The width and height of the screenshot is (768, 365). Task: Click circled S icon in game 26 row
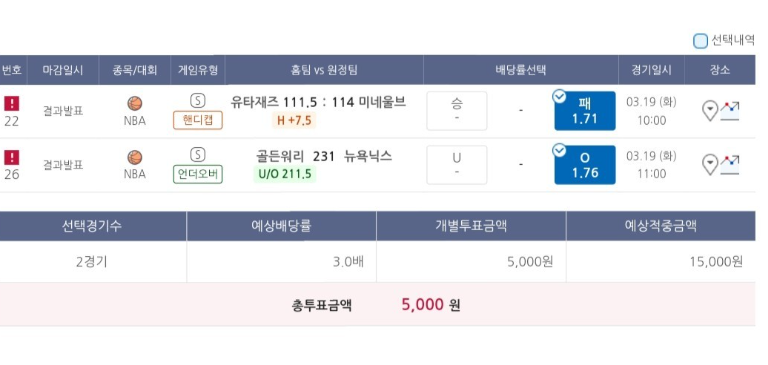[x=197, y=155]
